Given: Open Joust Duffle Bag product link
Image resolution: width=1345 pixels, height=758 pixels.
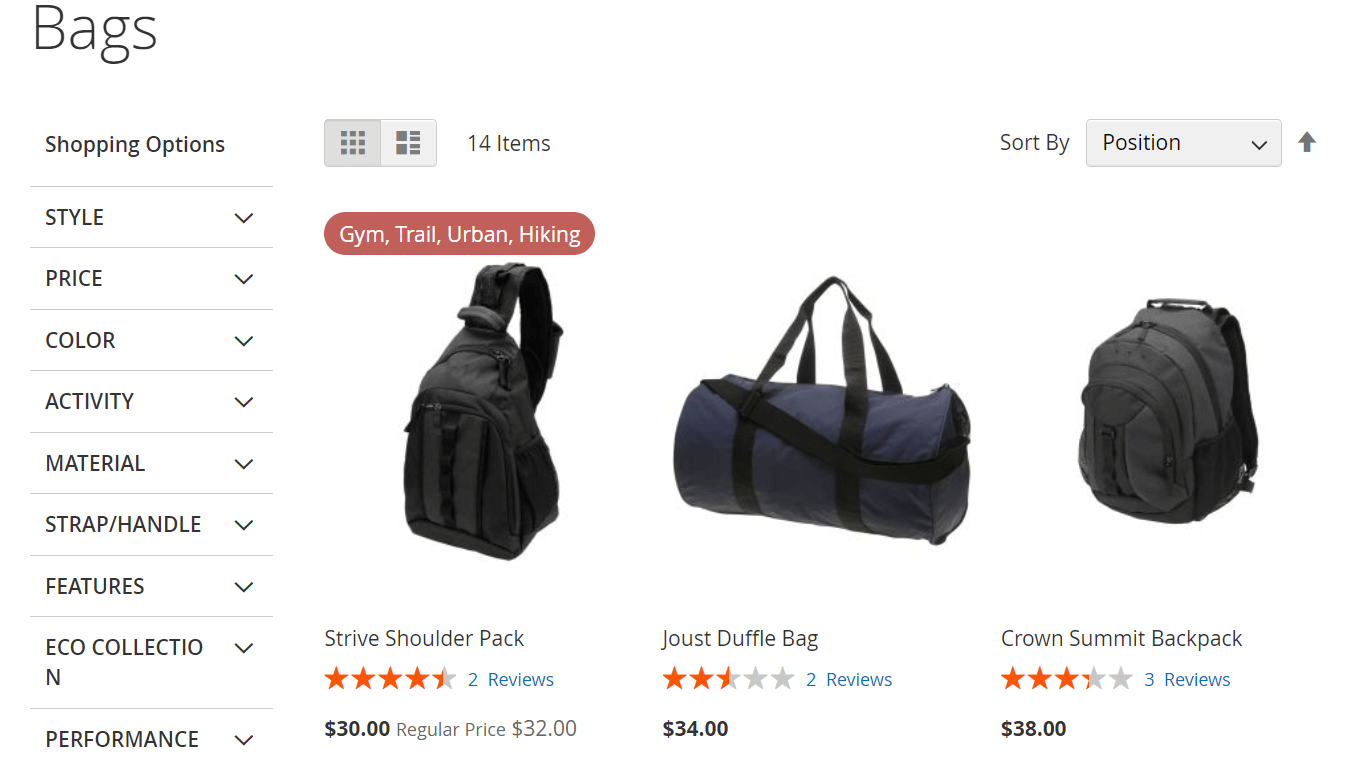Looking at the screenshot, I should pos(740,638).
